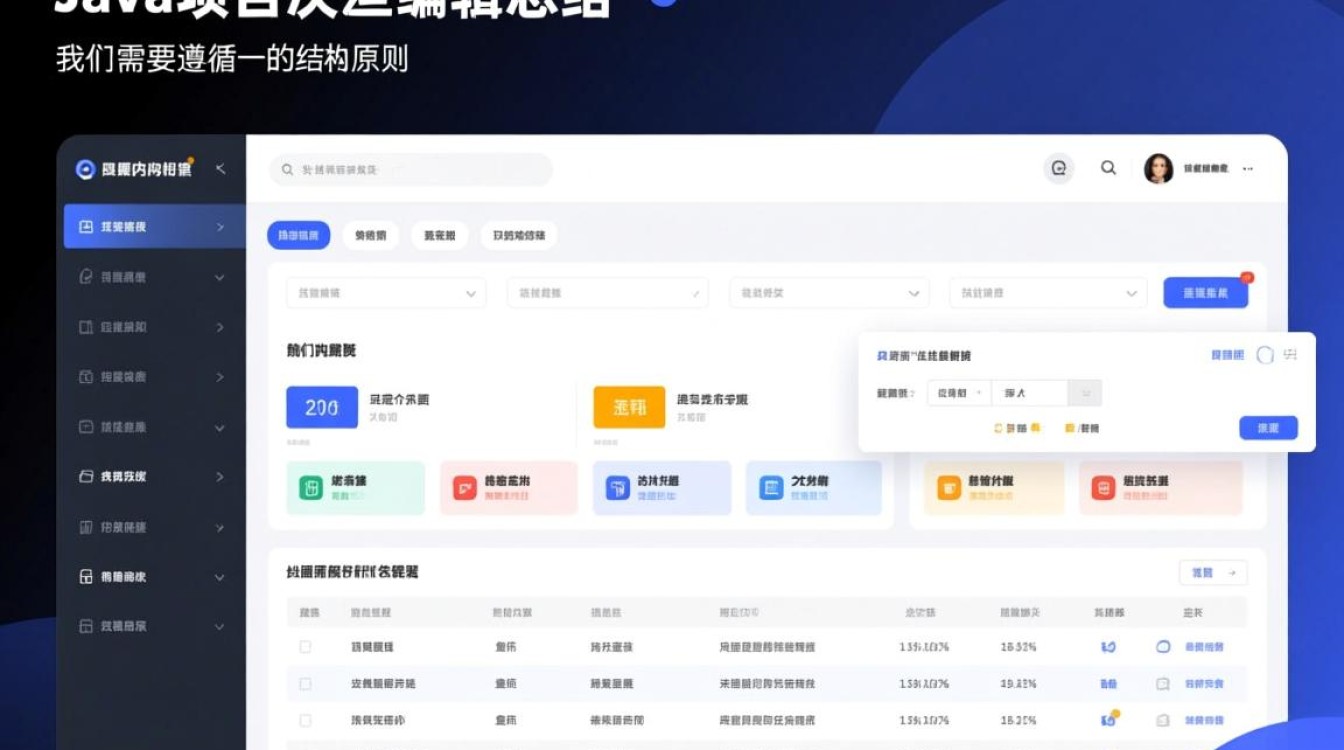This screenshot has width=1344, height=750.
Task: Click the orange briefcase shortcut card icon
Action: click(x=948, y=488)
